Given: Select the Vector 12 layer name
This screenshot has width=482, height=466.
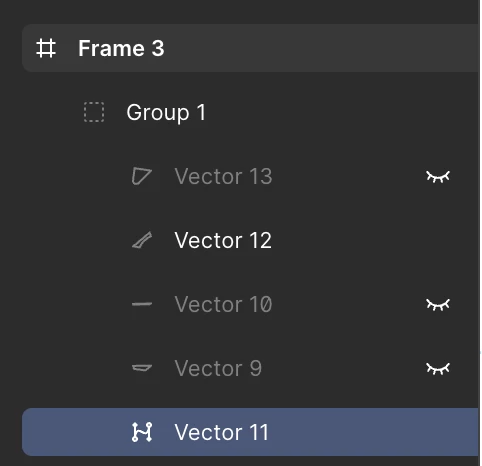Looking at the screenshot, I should 223,240.
